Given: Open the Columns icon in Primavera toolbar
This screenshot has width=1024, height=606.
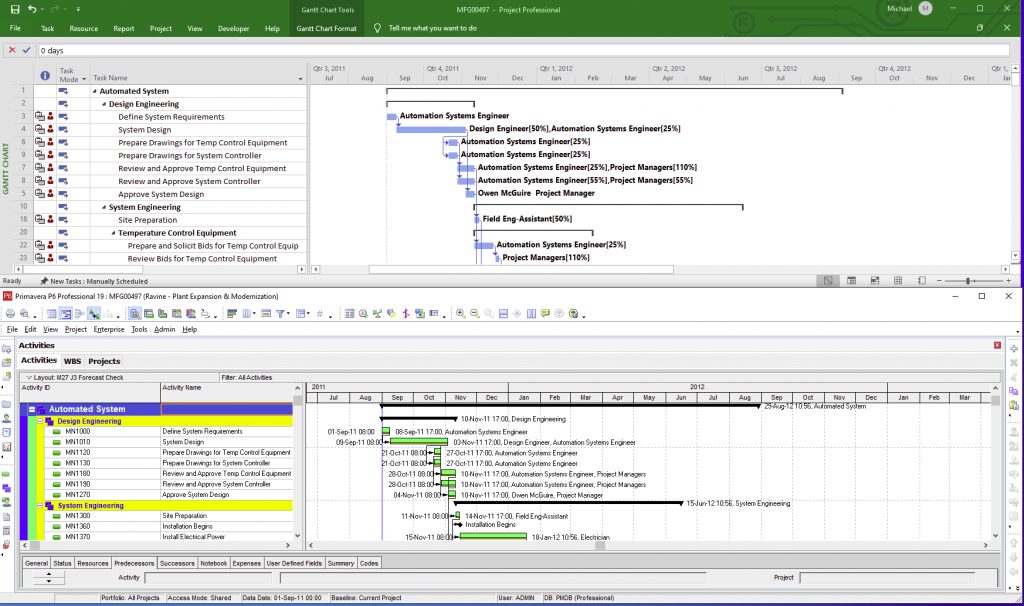Looking at the screenshot, I should point(247,313).
